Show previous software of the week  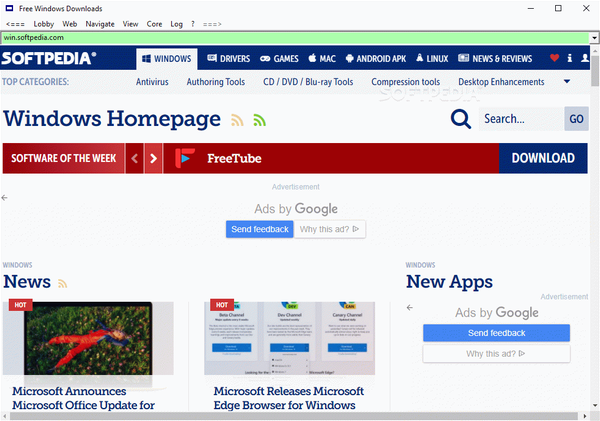point(134,158)
